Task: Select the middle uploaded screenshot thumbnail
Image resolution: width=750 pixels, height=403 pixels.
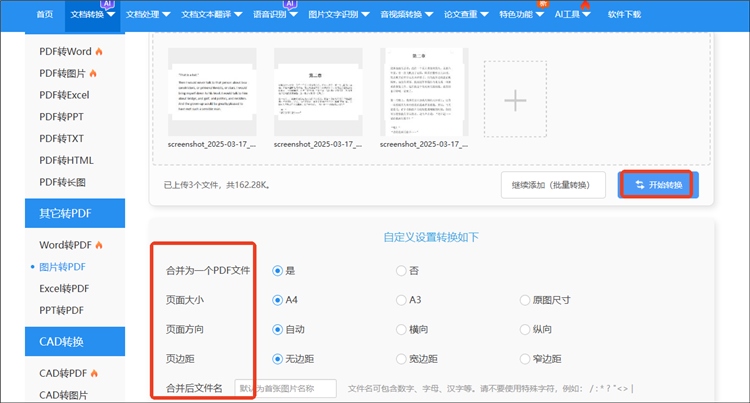Action: tap(318, 92)
